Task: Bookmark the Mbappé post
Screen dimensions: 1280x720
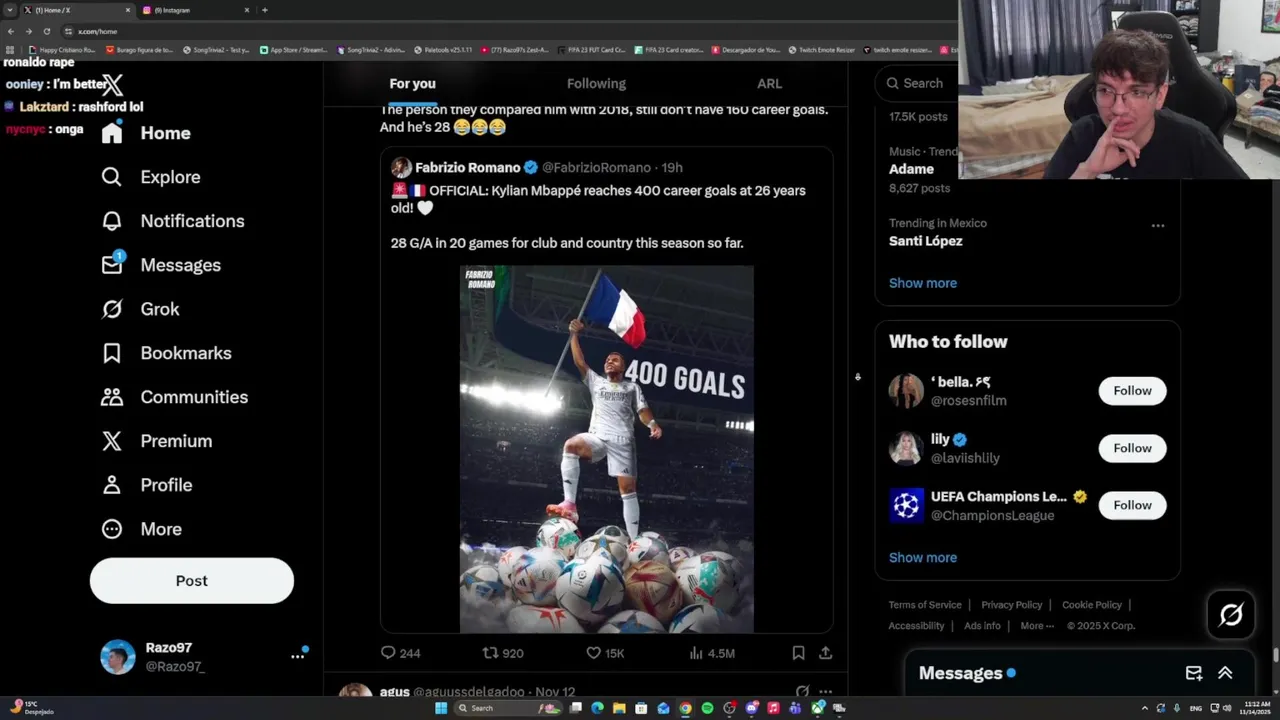Action: coord(798,653)
